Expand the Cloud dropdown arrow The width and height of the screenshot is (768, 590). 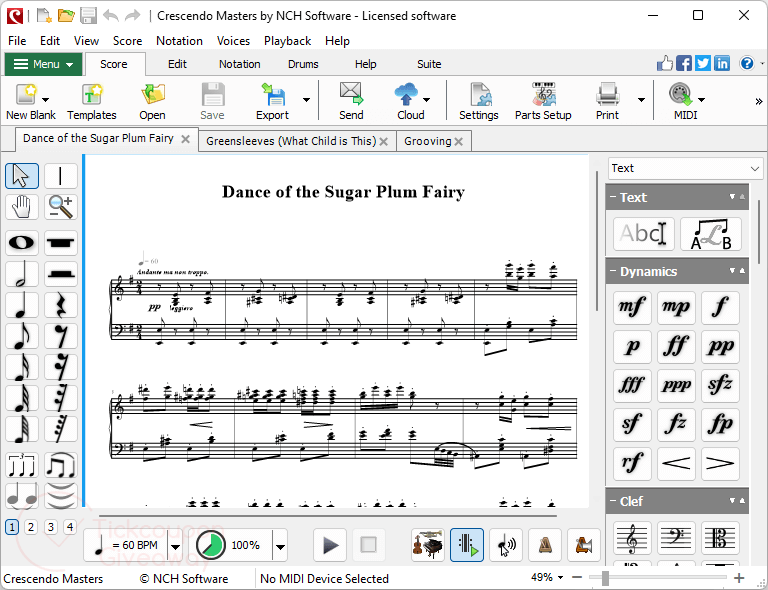(x=427, y=100)
